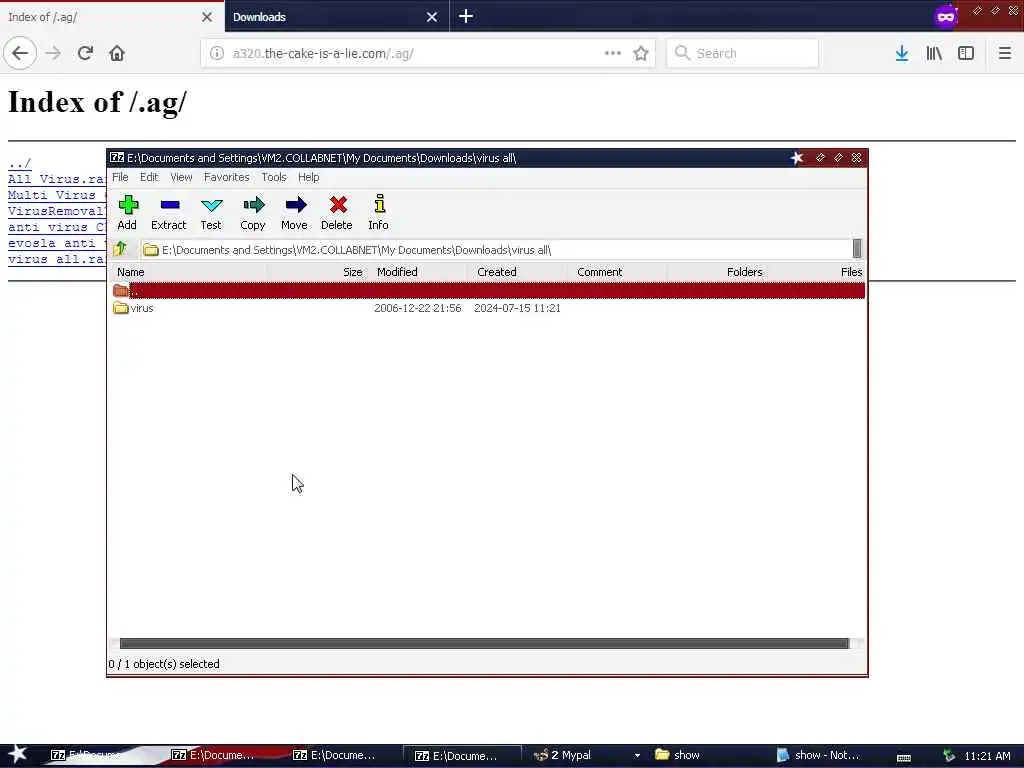Sort file list by Created column
This screenshot has height=768, width=1024.
(x=518, y=272)
